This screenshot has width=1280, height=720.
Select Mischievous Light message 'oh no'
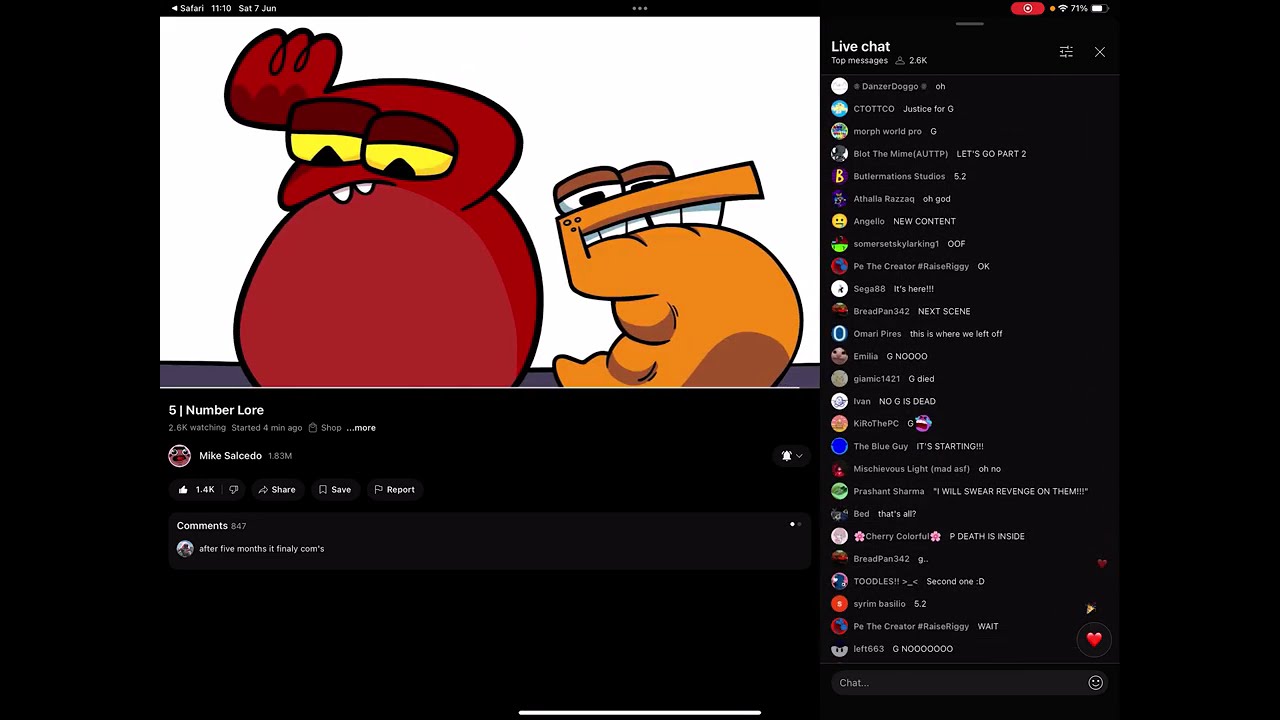[989, 469]
